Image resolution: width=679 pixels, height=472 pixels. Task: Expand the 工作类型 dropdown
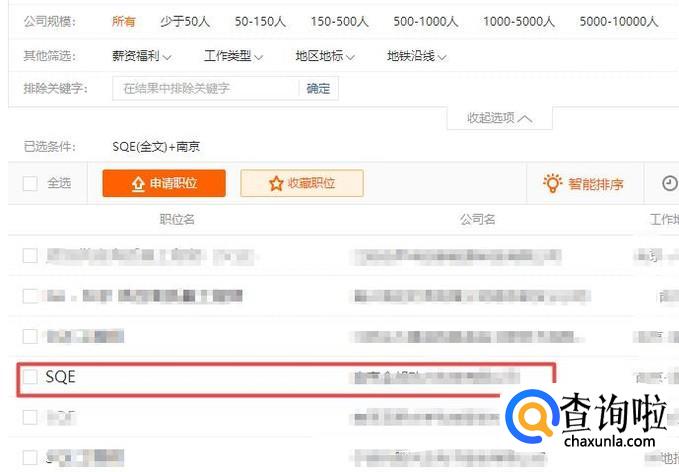233,56
